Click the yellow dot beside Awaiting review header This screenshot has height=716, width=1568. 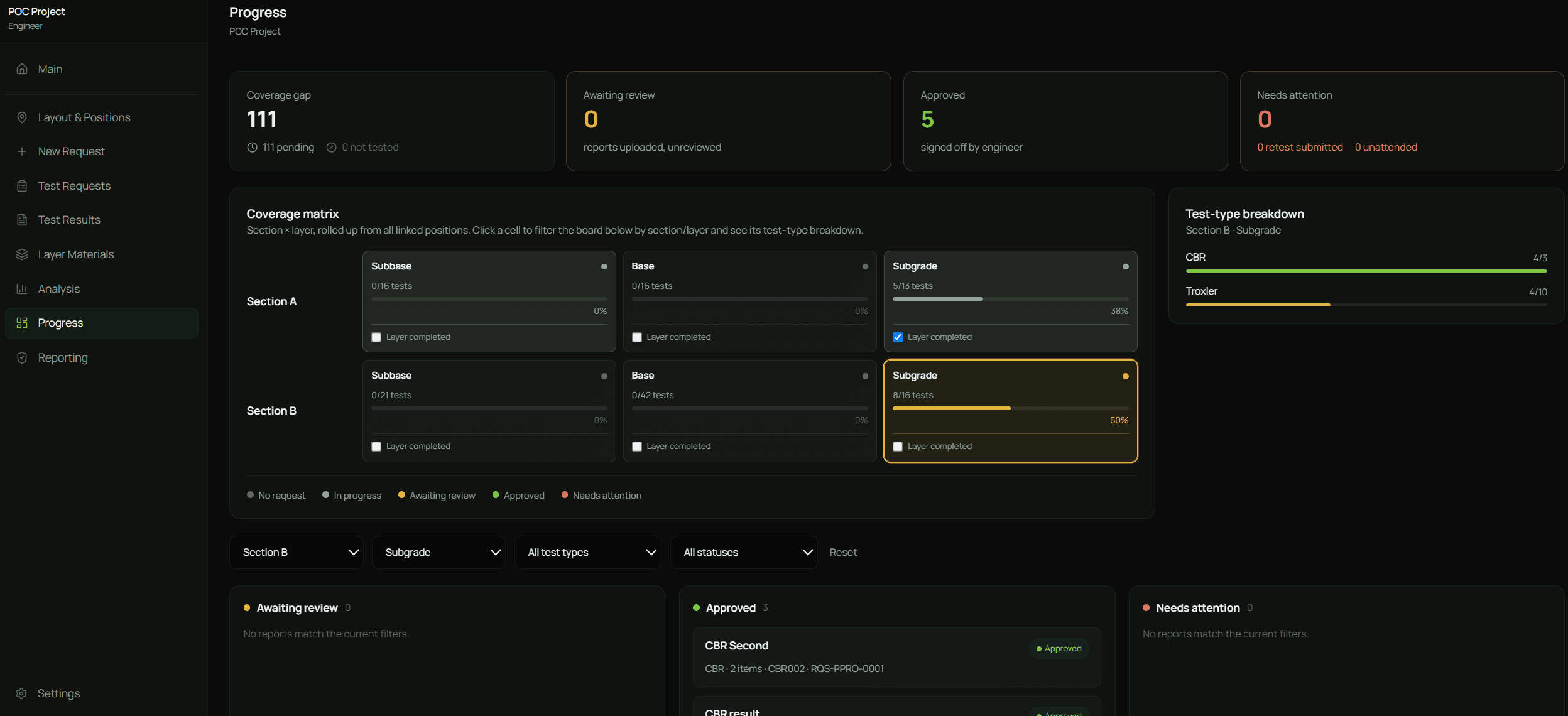(x=247, y=608)
